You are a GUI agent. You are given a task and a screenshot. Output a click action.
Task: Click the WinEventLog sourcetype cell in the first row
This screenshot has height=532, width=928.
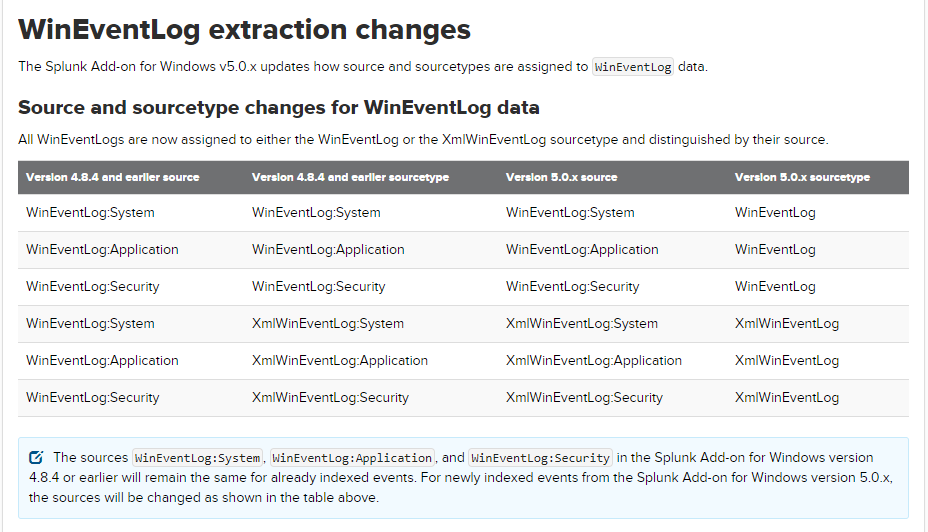pyautogui.click(x=775, y=212)
